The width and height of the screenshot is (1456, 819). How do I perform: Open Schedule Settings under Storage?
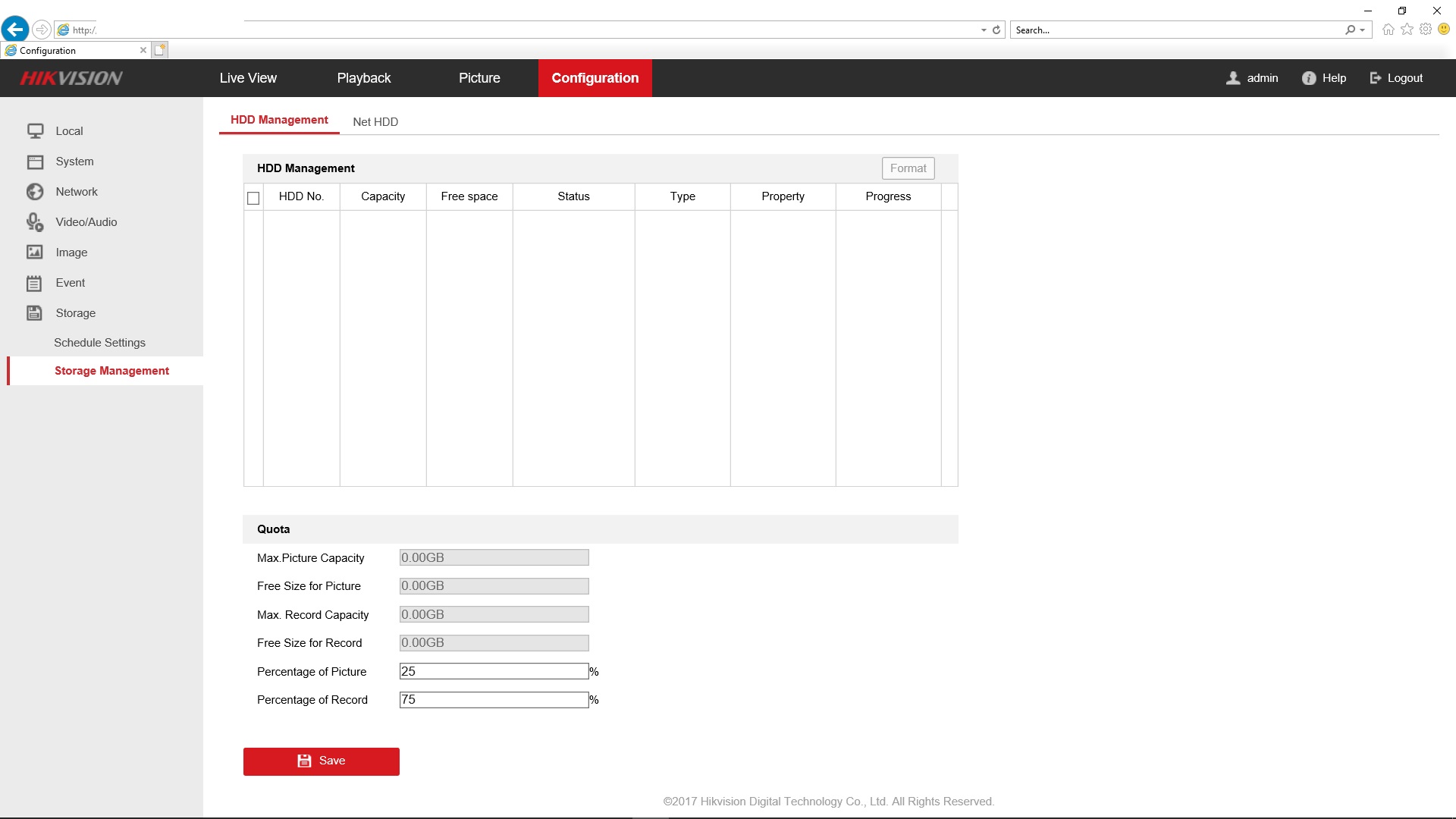tap(99, 343)
